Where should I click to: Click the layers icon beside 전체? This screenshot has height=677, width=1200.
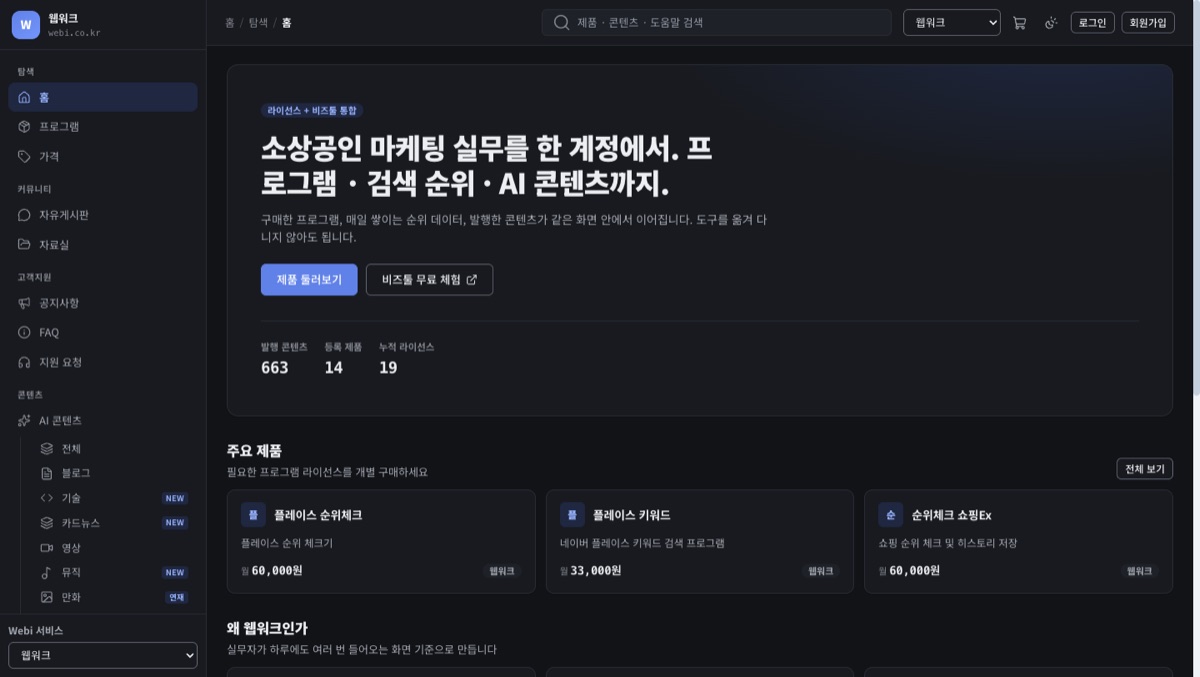[x=46, y=449]
